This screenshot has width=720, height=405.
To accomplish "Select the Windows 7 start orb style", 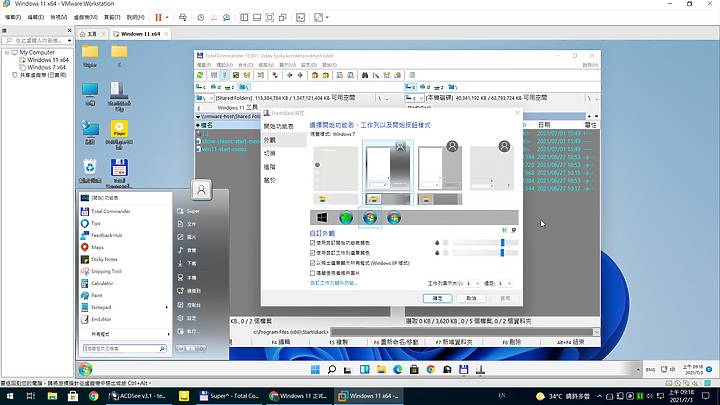I will pyautogui.click(x=370, y=218).
